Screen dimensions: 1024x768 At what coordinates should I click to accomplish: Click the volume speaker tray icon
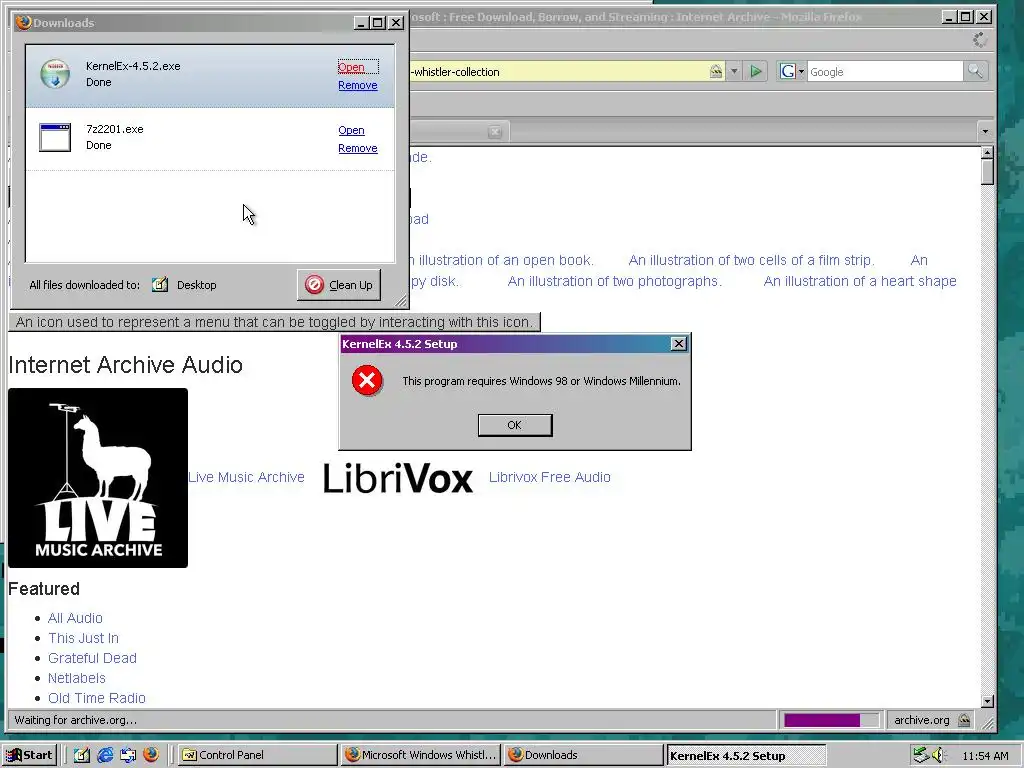tap(938, 755)
